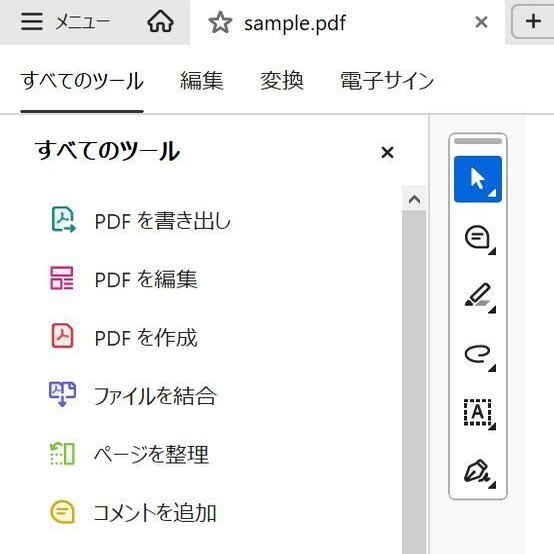This screenshot has height=554, width=554.
Task: Open the 電子サイン tab
Action: click(x=387, y=81)
